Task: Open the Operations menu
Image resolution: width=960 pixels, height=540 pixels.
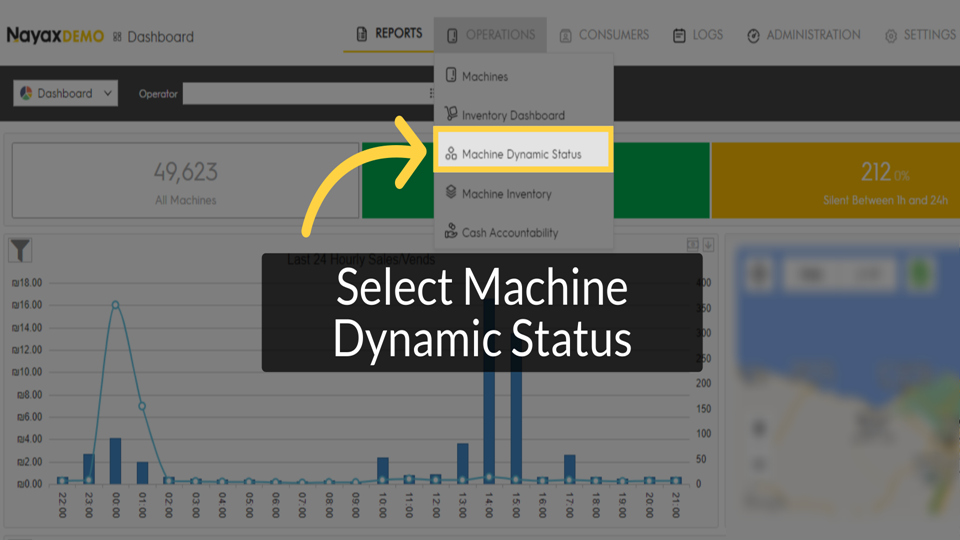Action: (490, 35)
